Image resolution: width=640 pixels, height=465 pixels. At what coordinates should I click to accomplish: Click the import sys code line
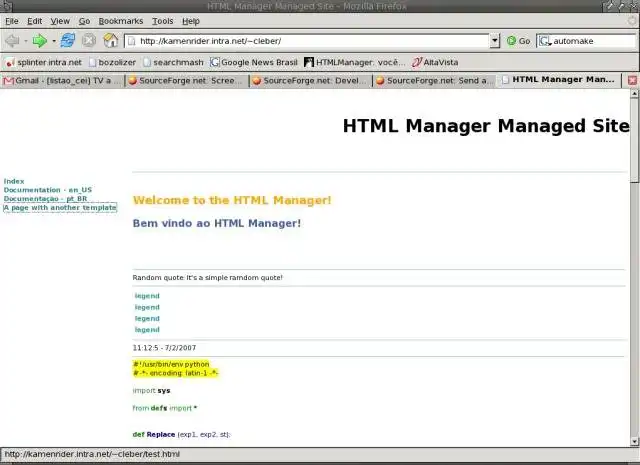(151, 391)
